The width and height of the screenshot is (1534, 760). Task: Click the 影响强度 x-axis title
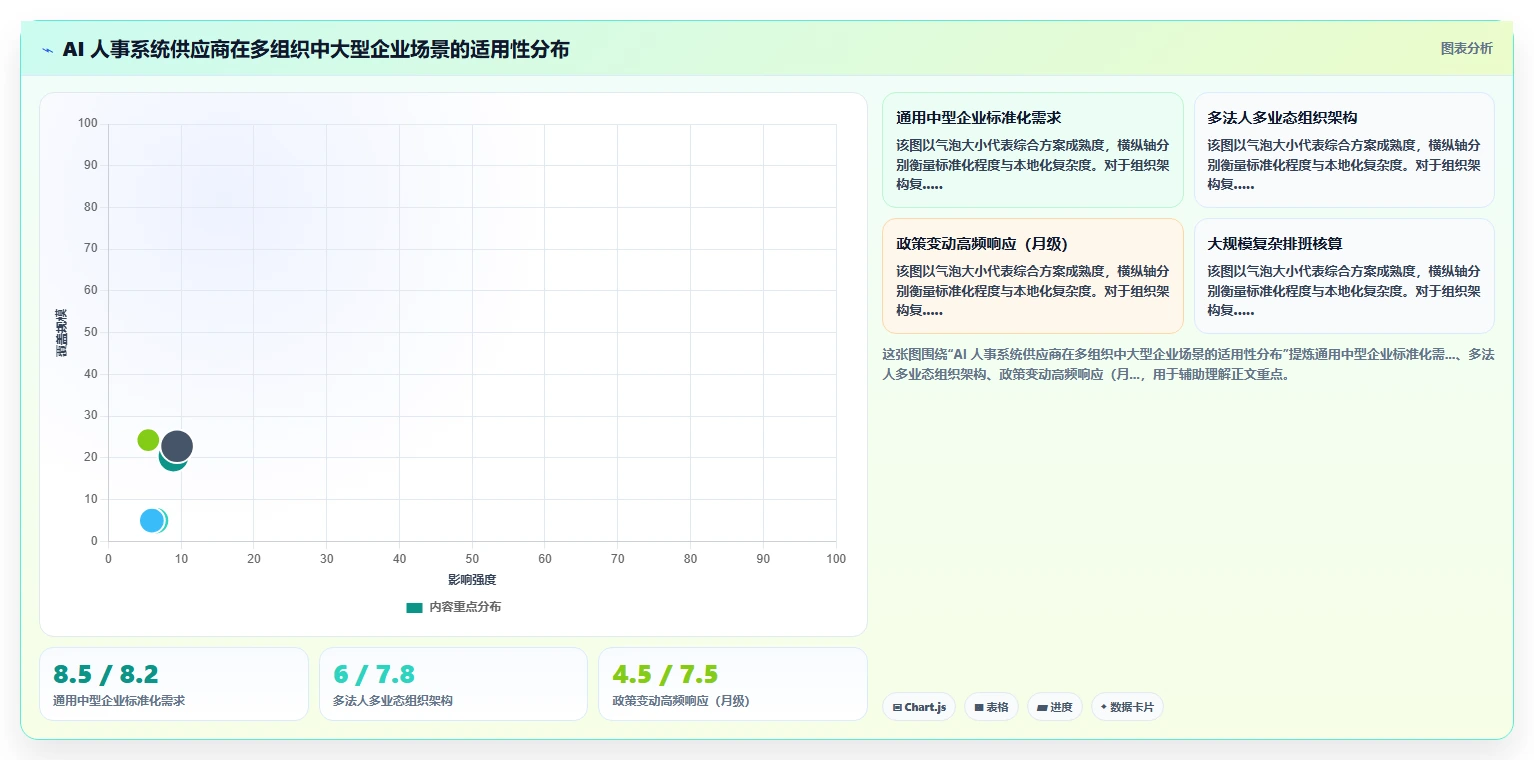pos(472,580)
